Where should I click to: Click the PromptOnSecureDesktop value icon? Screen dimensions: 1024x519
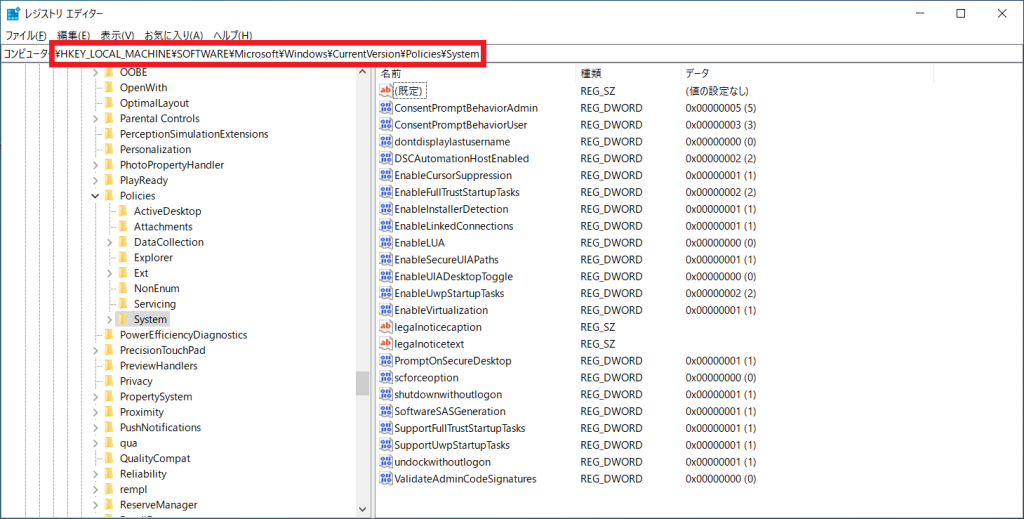point(385,361)
